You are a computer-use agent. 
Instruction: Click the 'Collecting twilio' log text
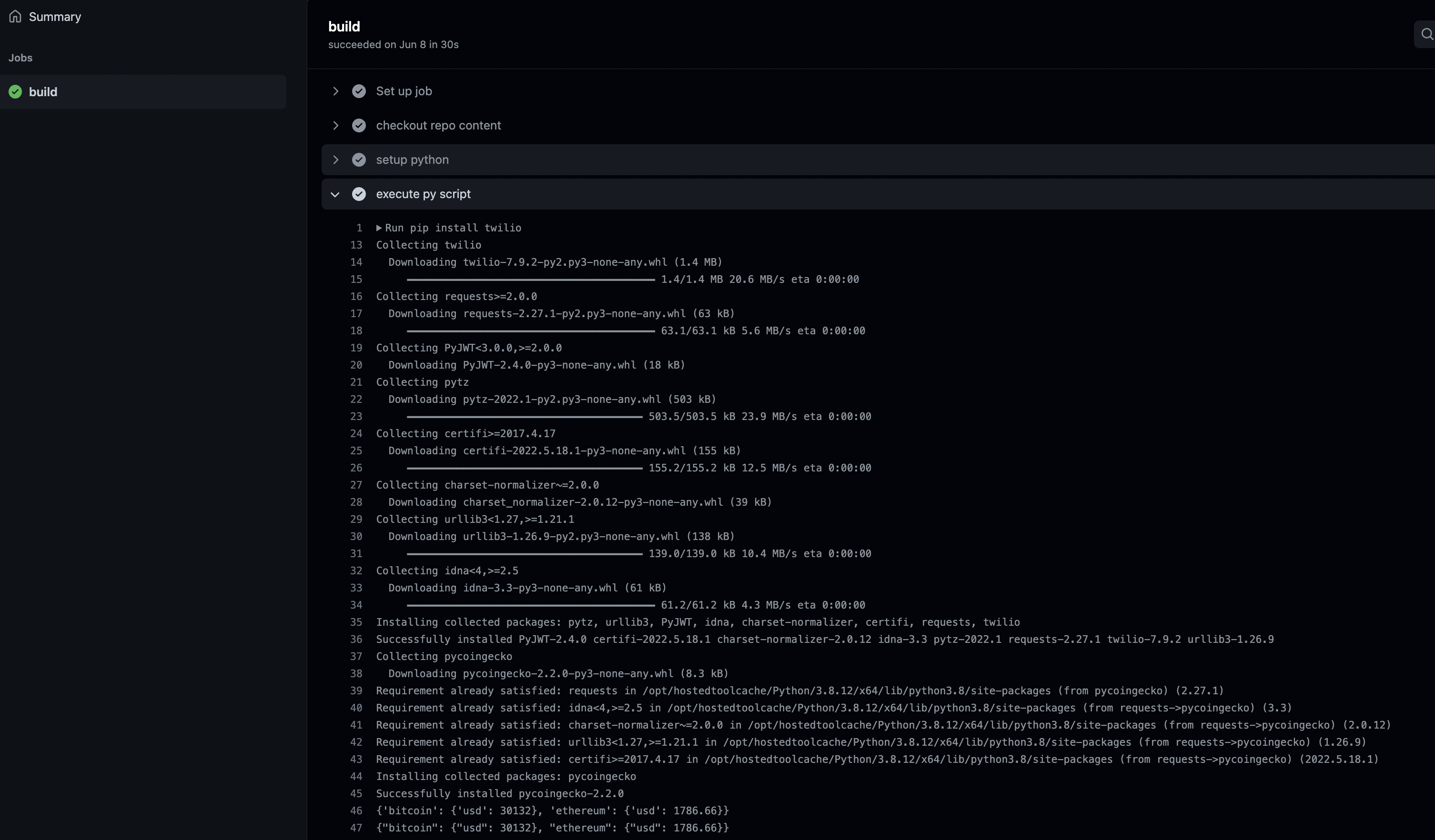(x=428, y=245)
